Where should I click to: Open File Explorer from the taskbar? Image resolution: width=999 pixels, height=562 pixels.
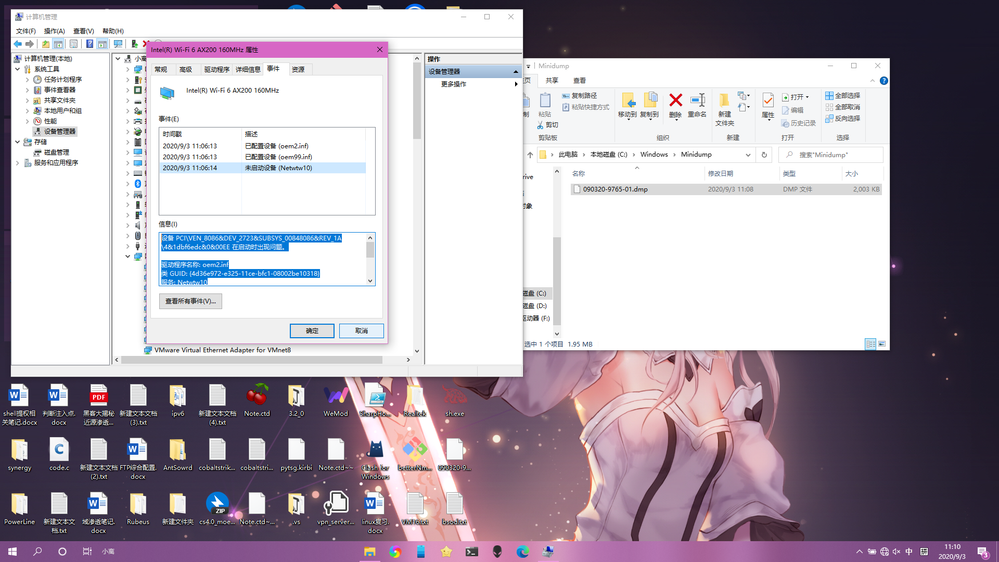click(x=370, y=552)
